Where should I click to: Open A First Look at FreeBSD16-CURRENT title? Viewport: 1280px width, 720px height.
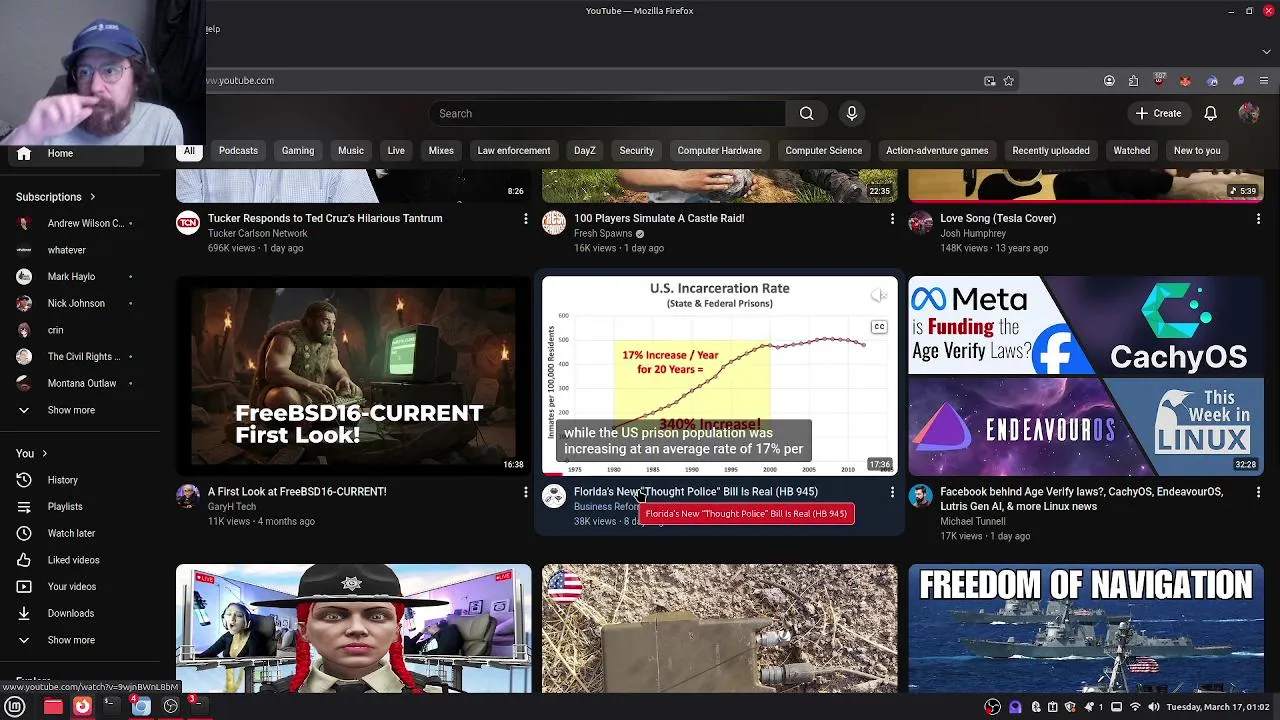click(297, 492)
